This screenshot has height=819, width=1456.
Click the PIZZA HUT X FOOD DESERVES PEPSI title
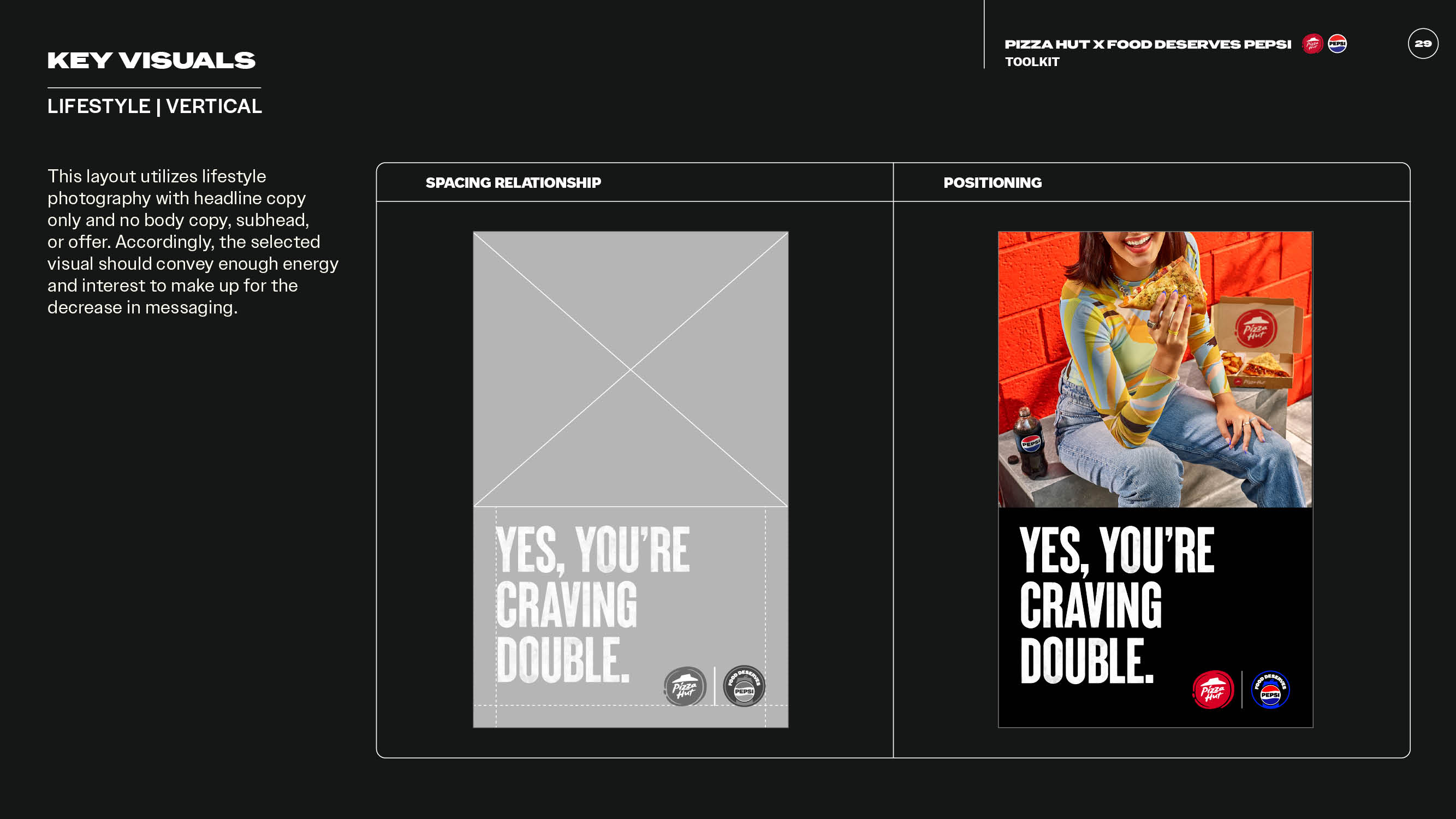pos(1148,44)
